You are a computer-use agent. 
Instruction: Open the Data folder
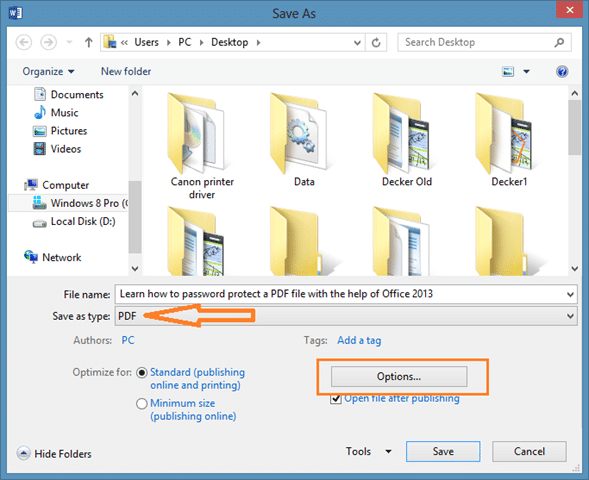coord(304,140)
